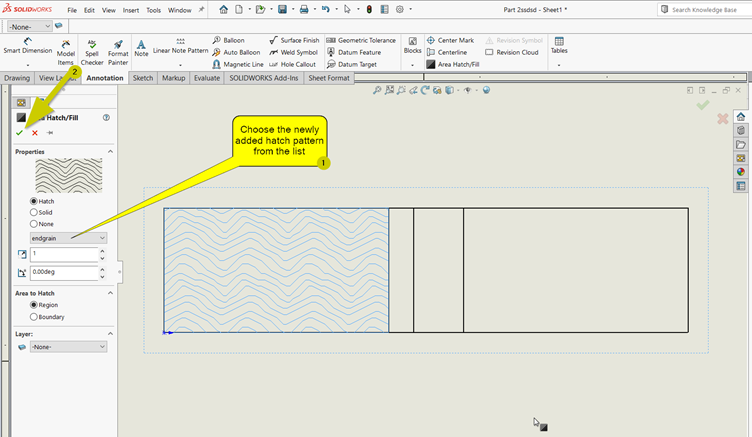Click the Surface Finish button
752x437 pixels.
pyautogui.click(x=293, y=40)
